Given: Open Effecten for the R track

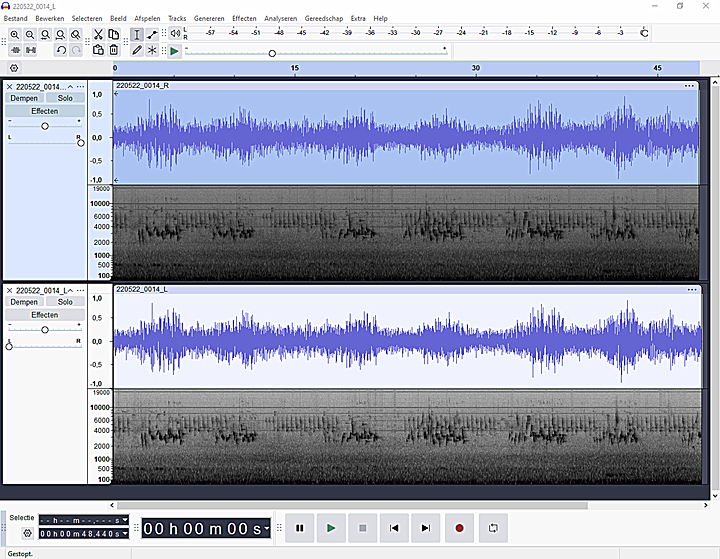Looking at the screenshot, I should click(x=45, y=111).
